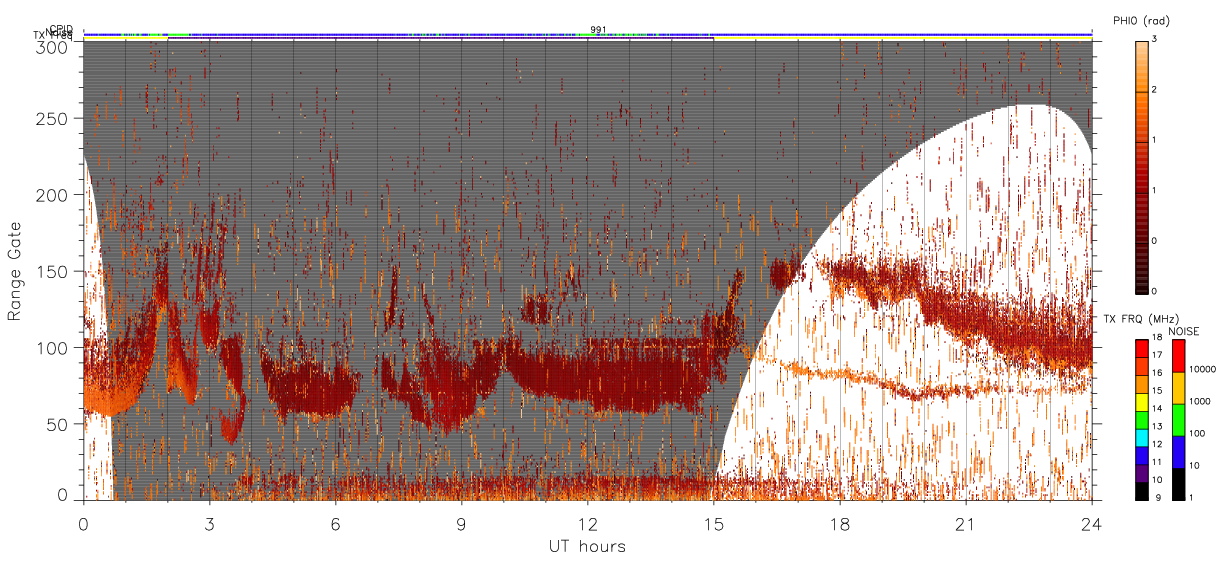The height and width of the screenshot is (567, 1228).
Task: Click 18 on the UT hours axis
Action: pyautogui.click(x=840, y=524)
